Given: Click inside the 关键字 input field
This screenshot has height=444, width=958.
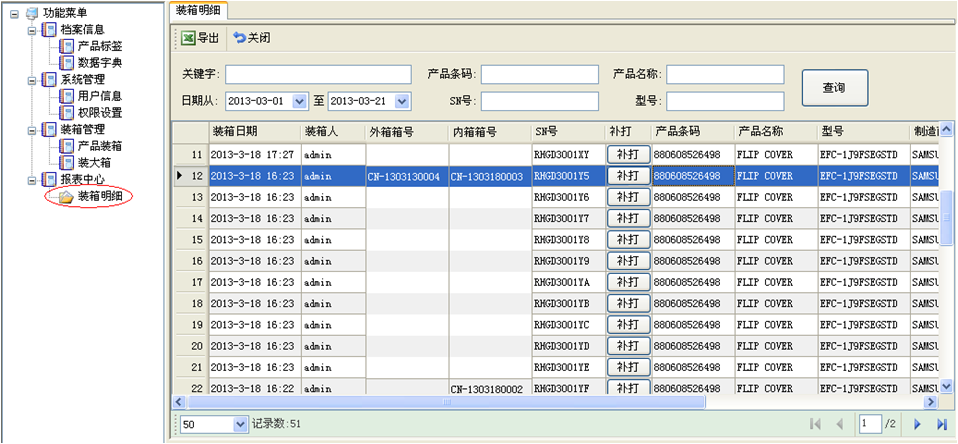Looking at the screenshot, I should pyautogui.click(x=318, y=75).
